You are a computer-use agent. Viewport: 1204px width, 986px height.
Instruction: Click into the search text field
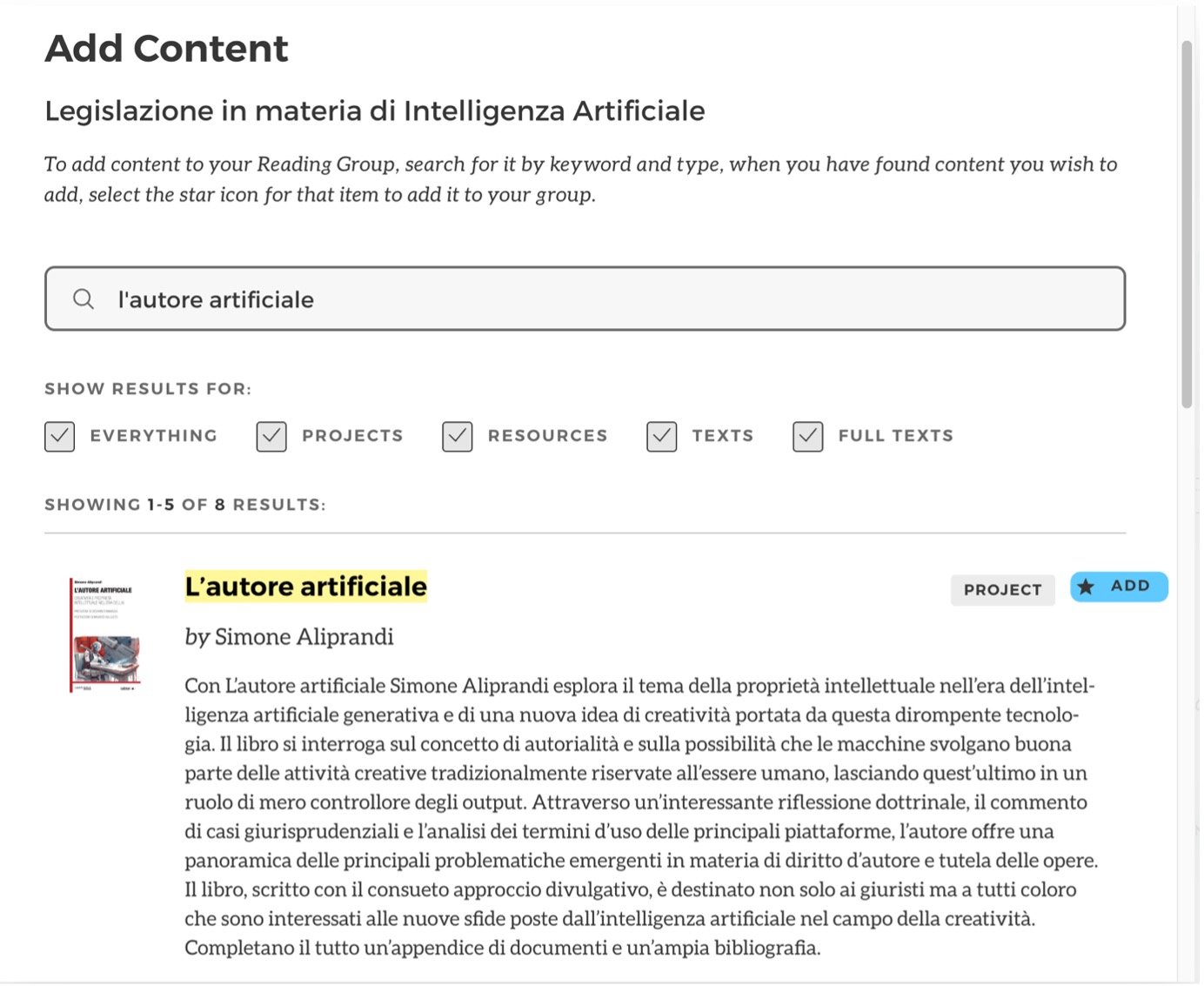pos(609,299)
